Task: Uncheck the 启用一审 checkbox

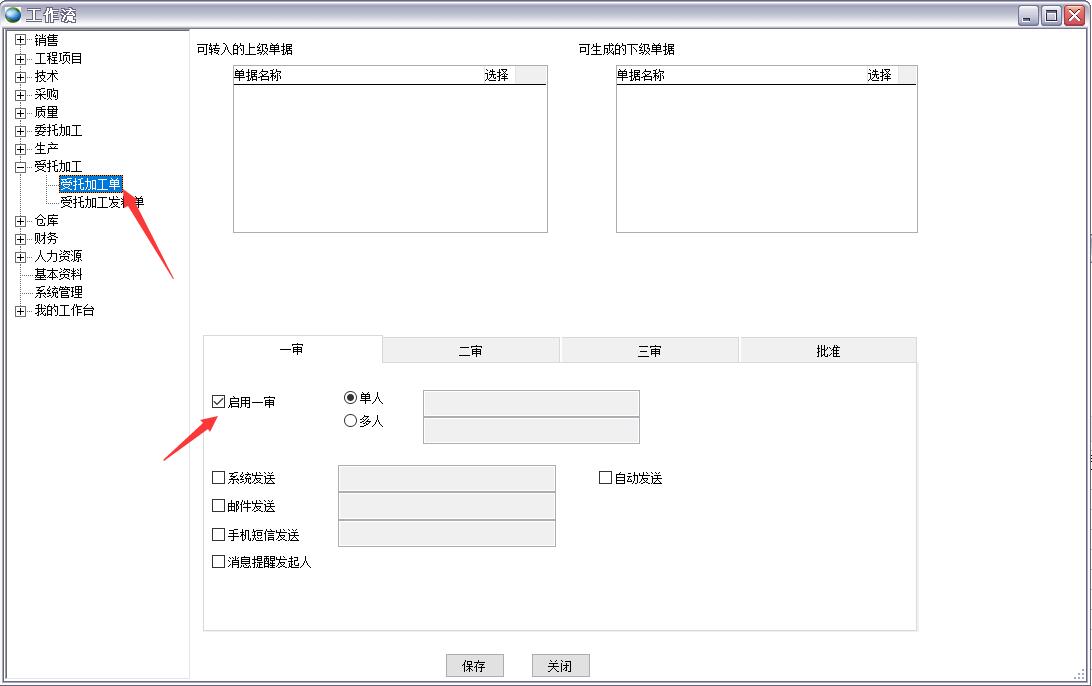Action: [x=219, y=402]
